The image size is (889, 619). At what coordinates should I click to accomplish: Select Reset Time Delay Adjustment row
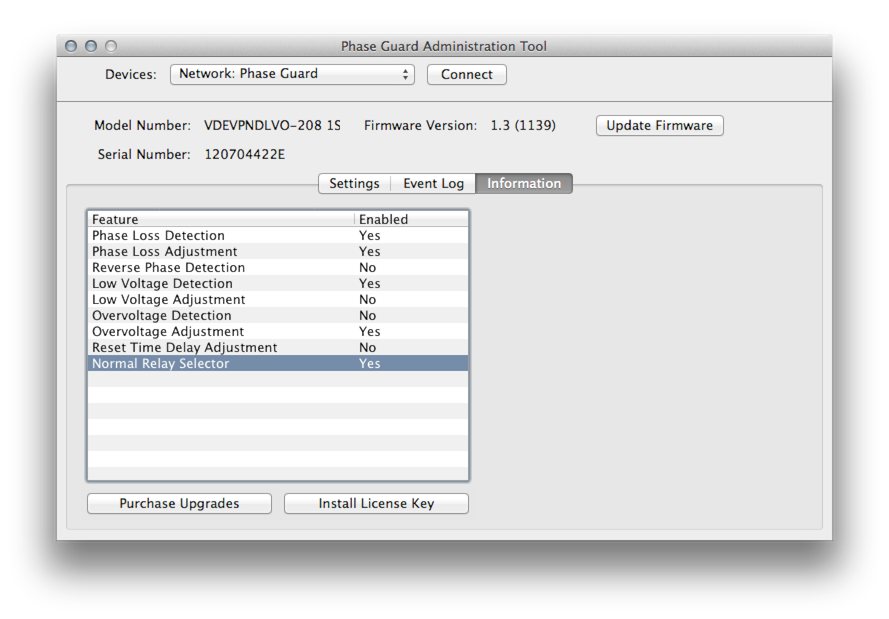(278, 347)
